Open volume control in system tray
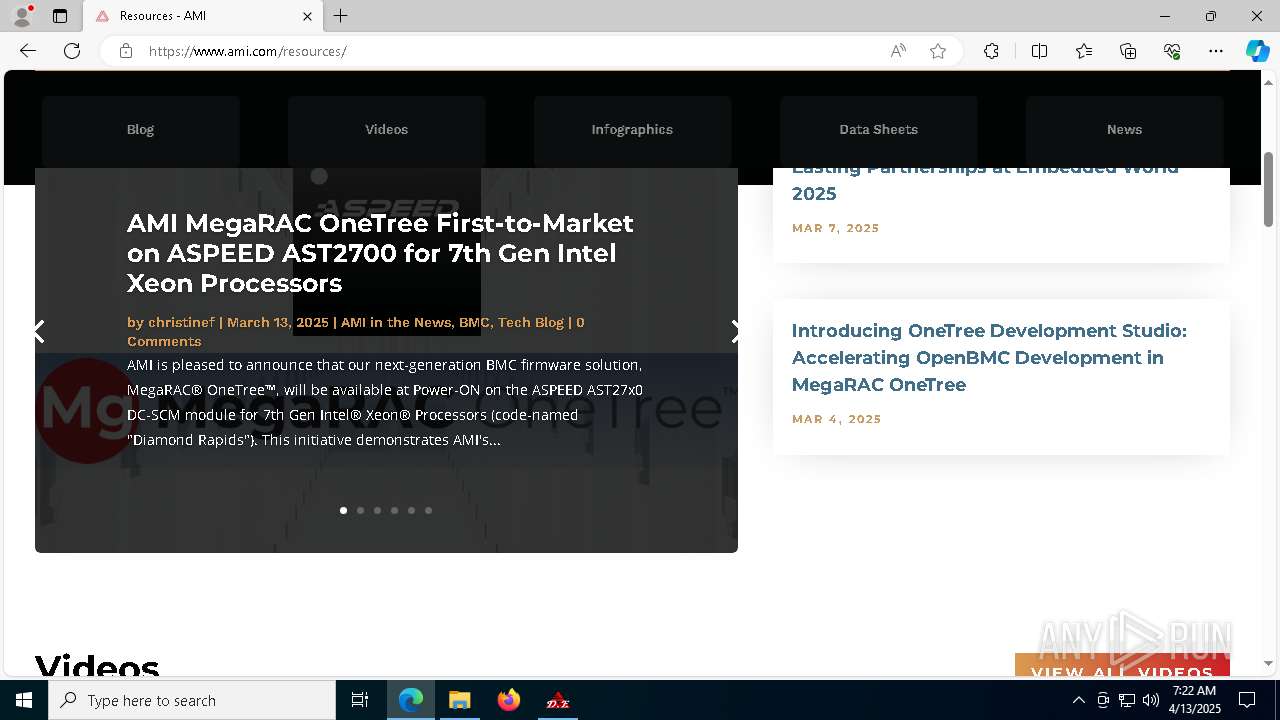Screen dimensions: 1280x720 tap(1150, 700)
